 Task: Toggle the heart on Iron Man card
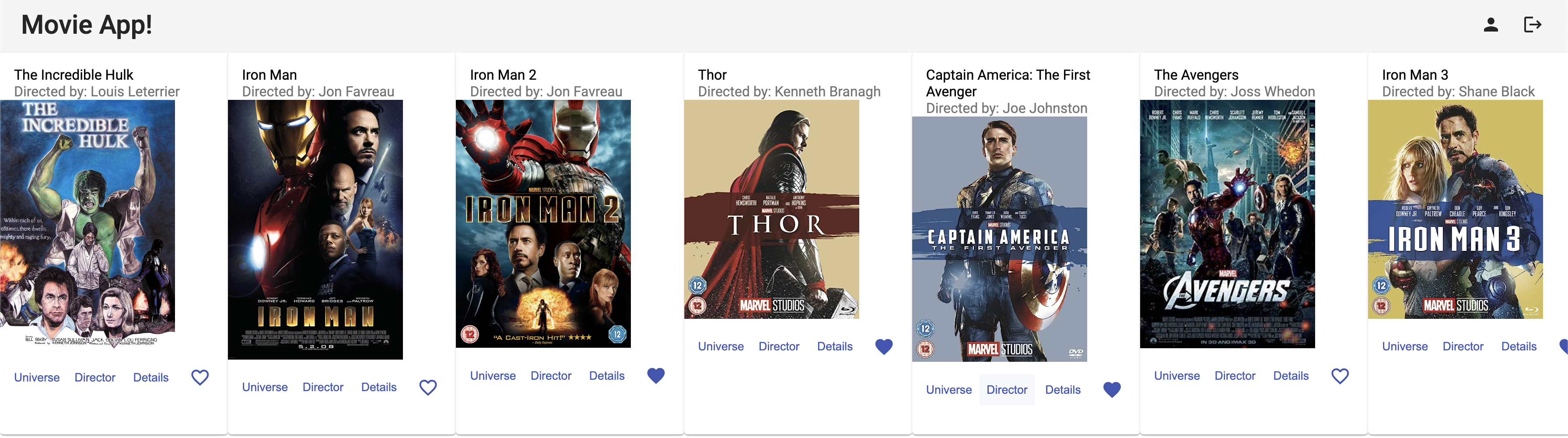428,388
